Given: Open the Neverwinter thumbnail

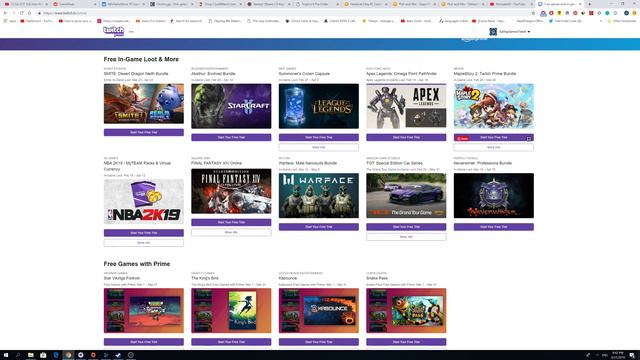Looking at the screenshot, I should [x=493, y=196].
